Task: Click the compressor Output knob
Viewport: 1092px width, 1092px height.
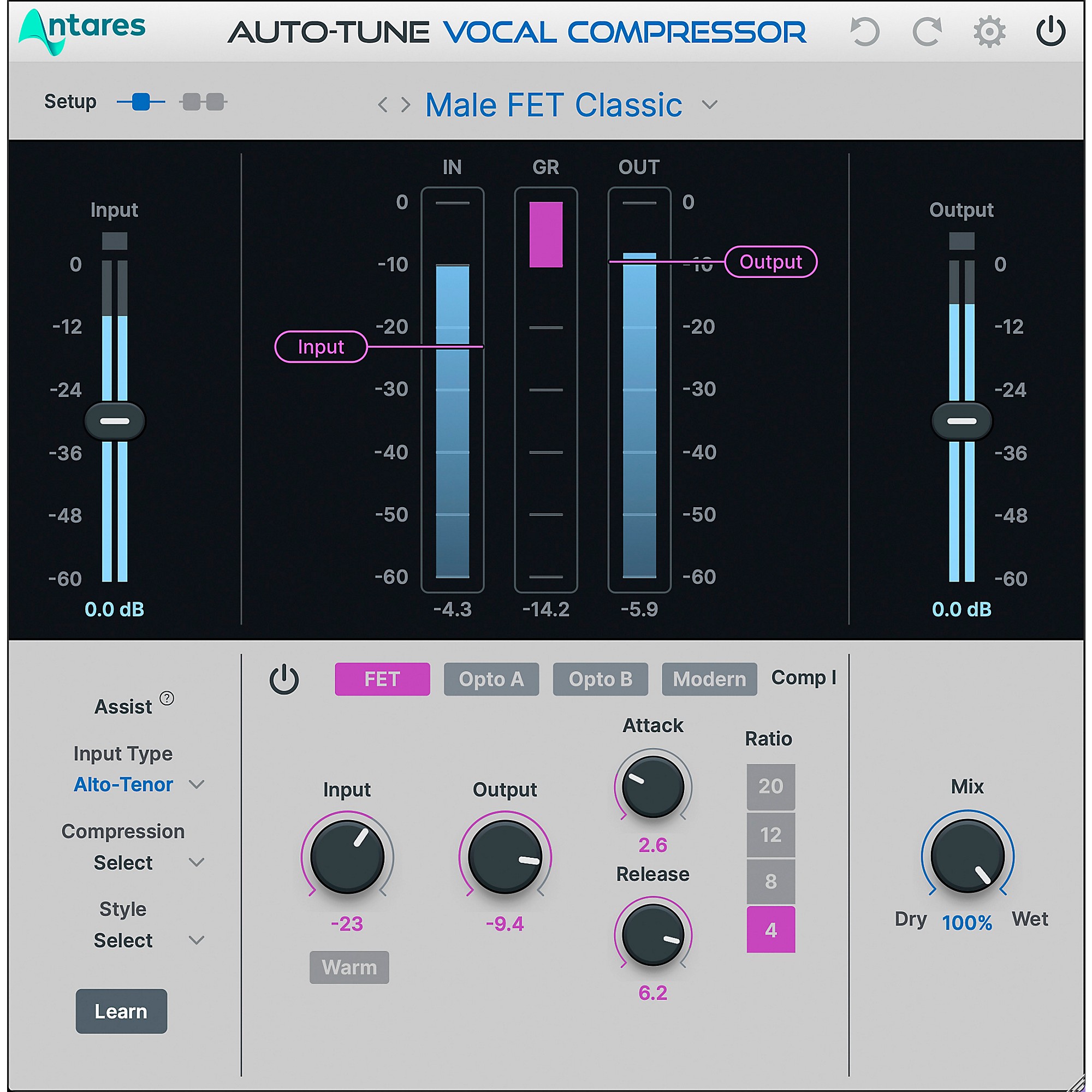Action: point(505,856)
